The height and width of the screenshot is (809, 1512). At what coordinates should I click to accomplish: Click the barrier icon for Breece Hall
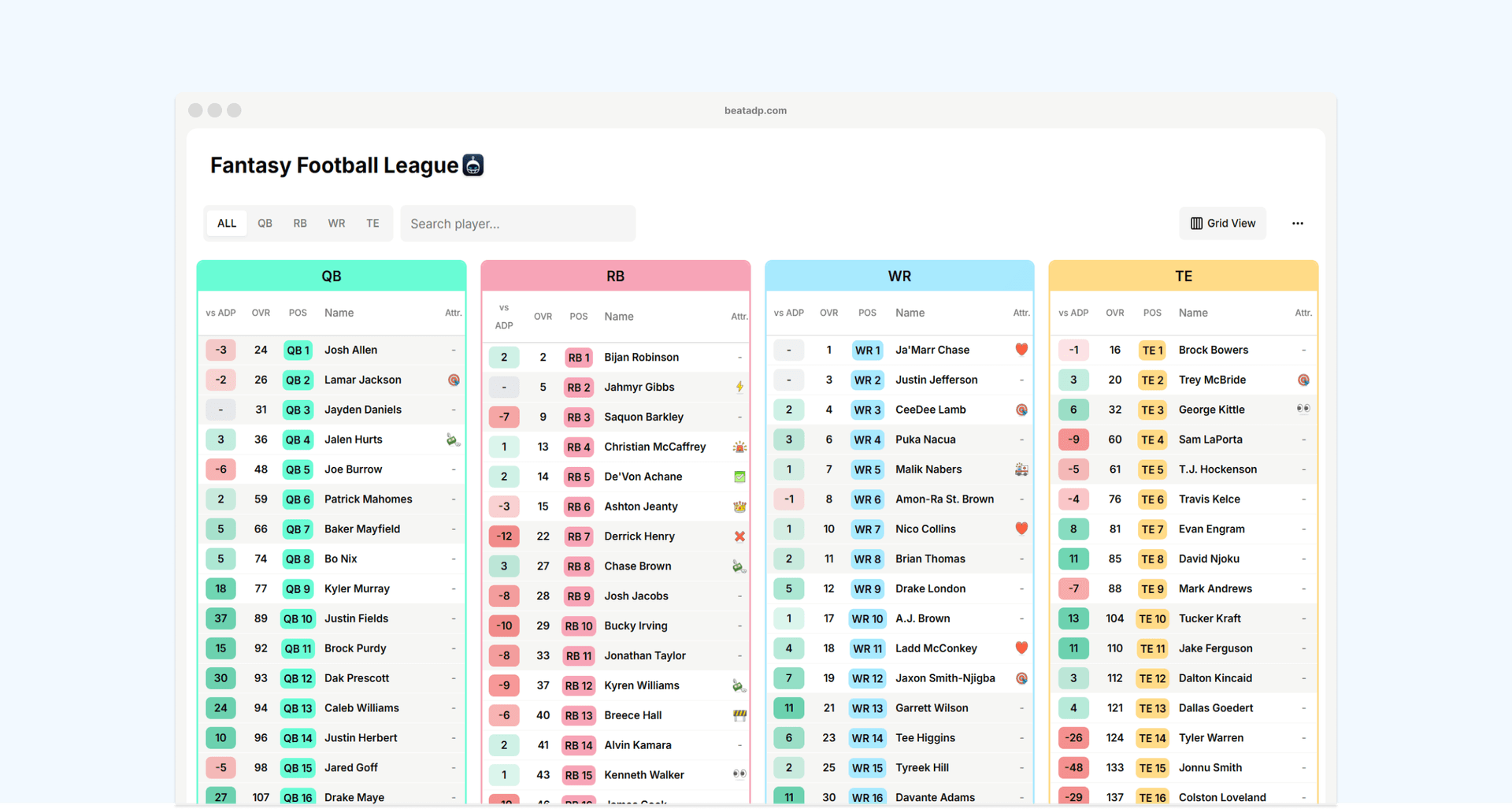(739, 715)
